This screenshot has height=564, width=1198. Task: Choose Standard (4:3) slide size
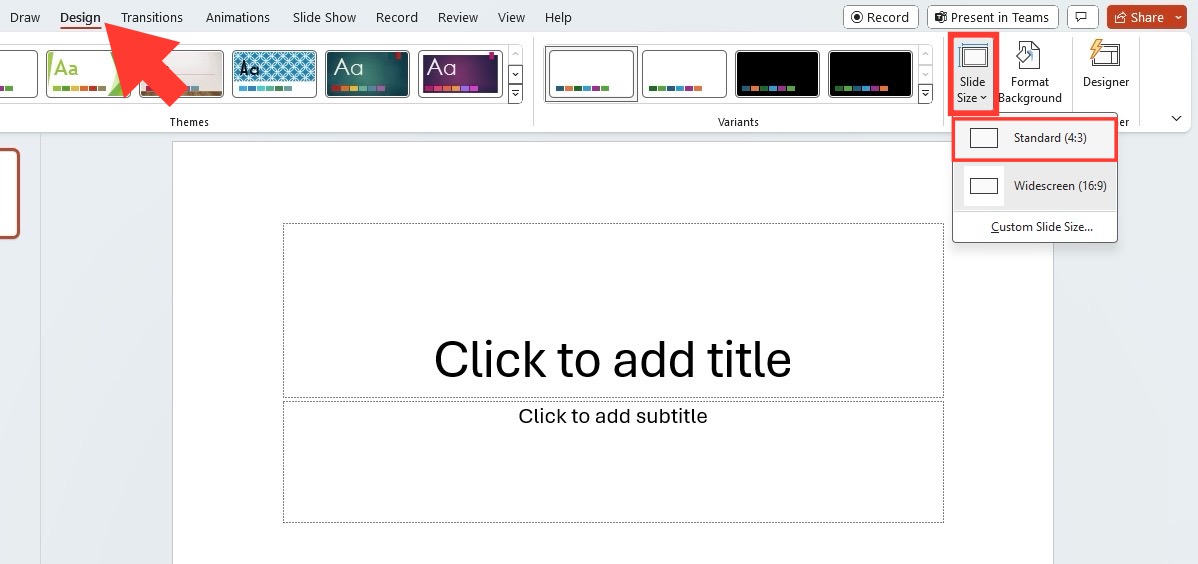(1034, 138)
